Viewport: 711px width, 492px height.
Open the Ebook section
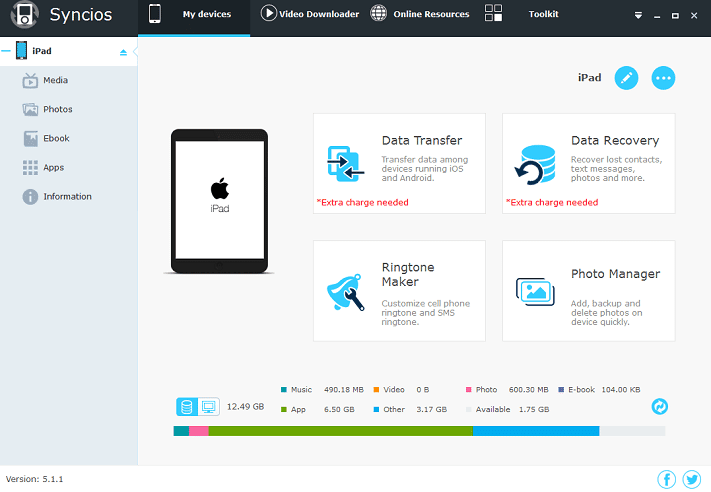56,138
